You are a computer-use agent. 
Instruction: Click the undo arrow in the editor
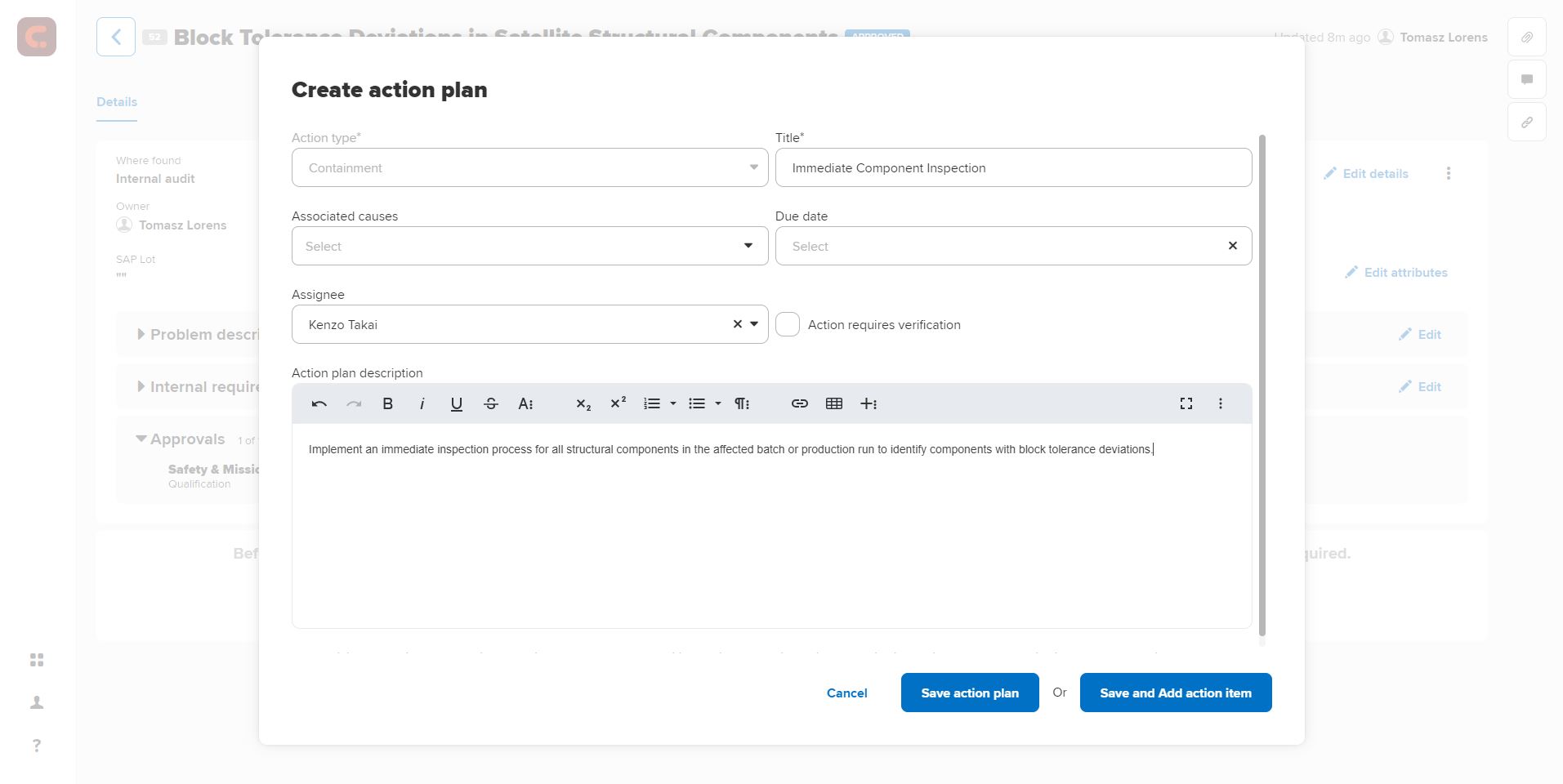pyautogui.click(x=319, y=403)
